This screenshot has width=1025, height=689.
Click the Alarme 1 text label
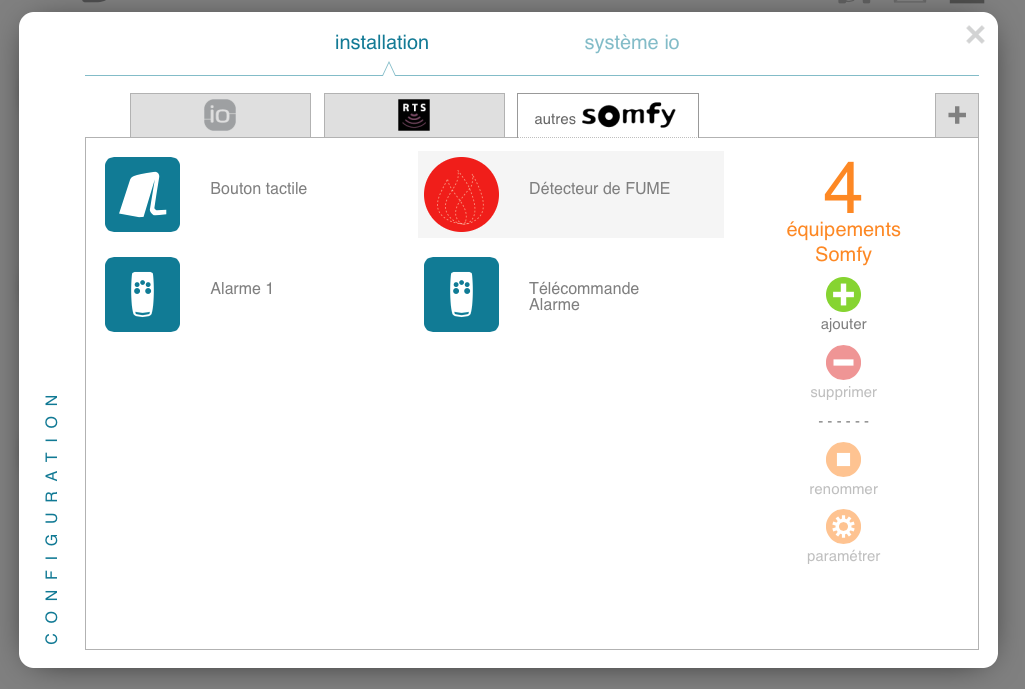tap(241, 289)
